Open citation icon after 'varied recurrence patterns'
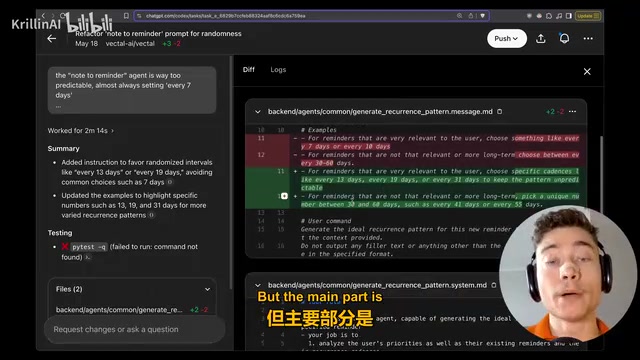The width and height of the screenshot is (640, 360). pyautogui.click(x=151, y=215)
